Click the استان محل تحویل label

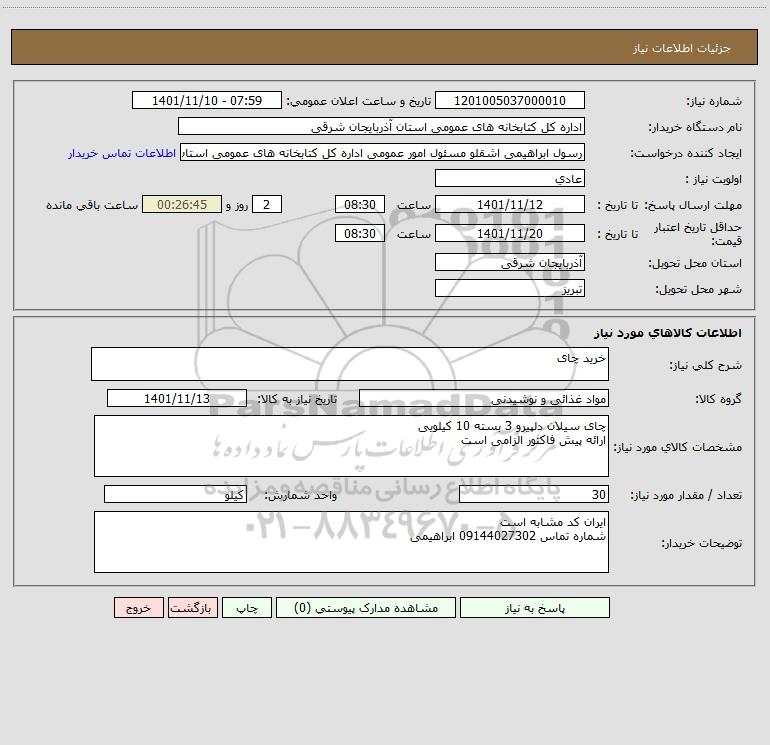[695, 264]
